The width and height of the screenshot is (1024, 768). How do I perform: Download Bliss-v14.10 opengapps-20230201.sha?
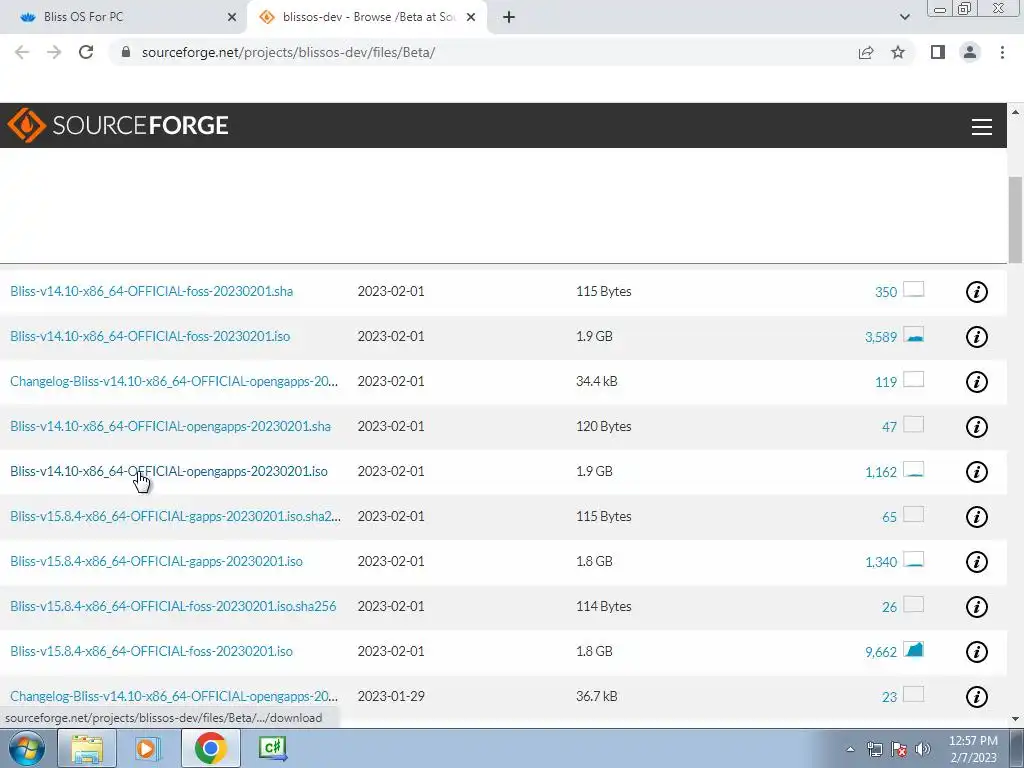click(x=170, y=426)
